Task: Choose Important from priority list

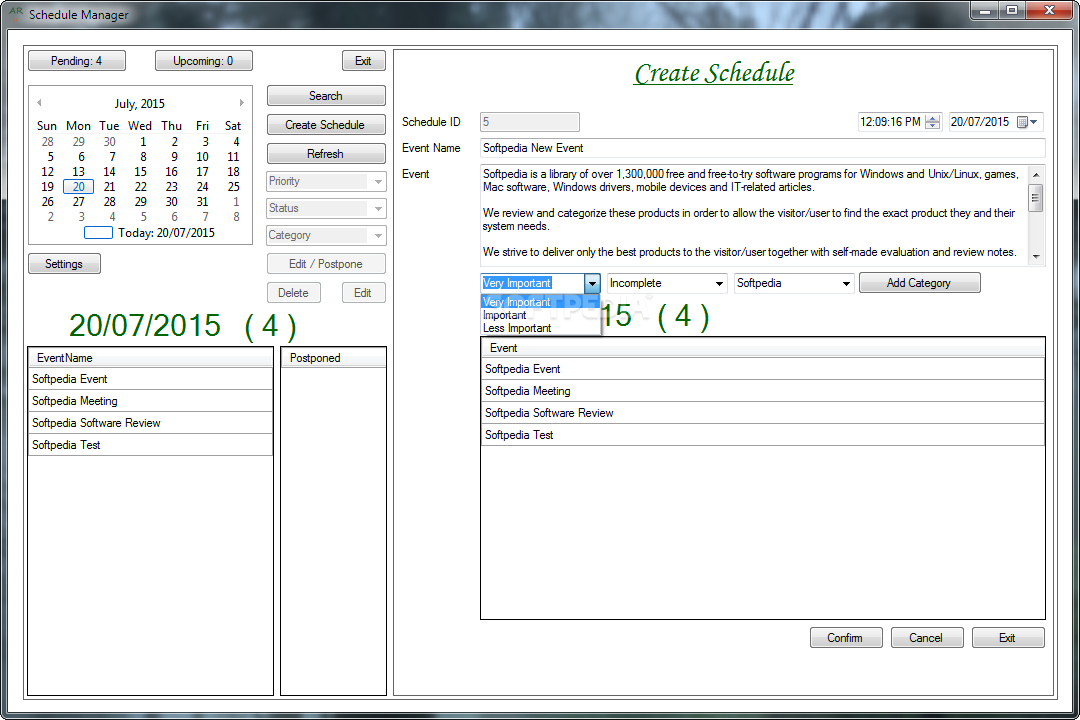Action: click(540, 315)
